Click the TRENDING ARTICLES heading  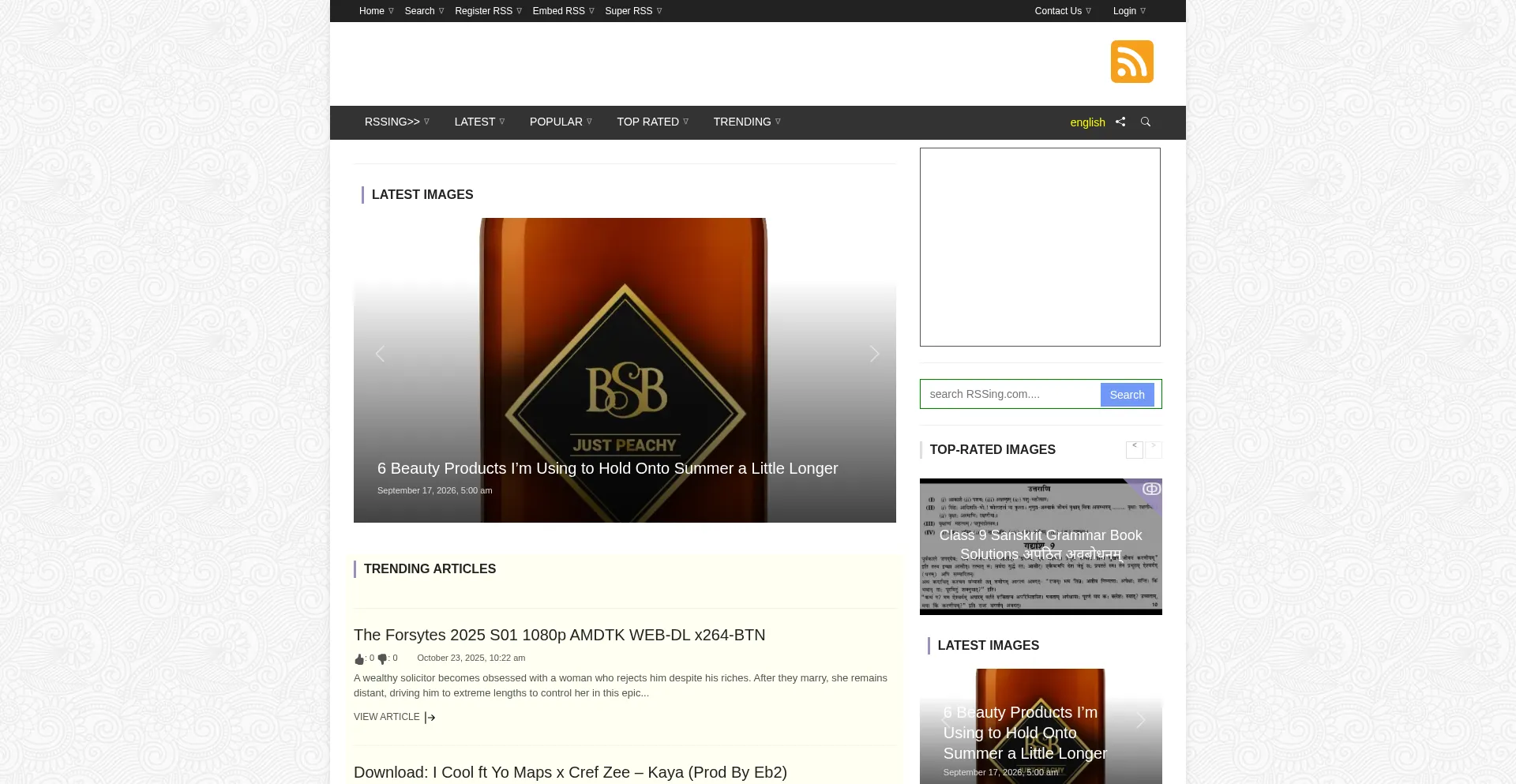click(x=430, y=568)
